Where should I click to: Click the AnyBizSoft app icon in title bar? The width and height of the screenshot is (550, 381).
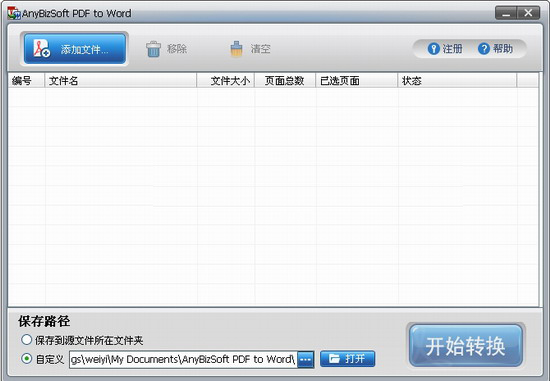[x=14, y=13]
